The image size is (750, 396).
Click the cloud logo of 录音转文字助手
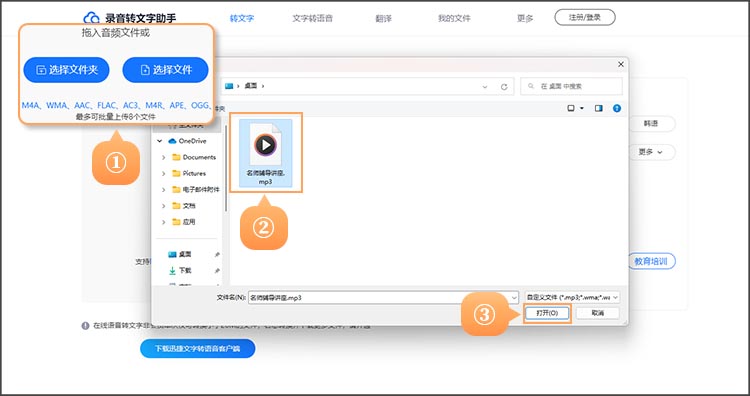pyautogui.click(x=91, y=18)
